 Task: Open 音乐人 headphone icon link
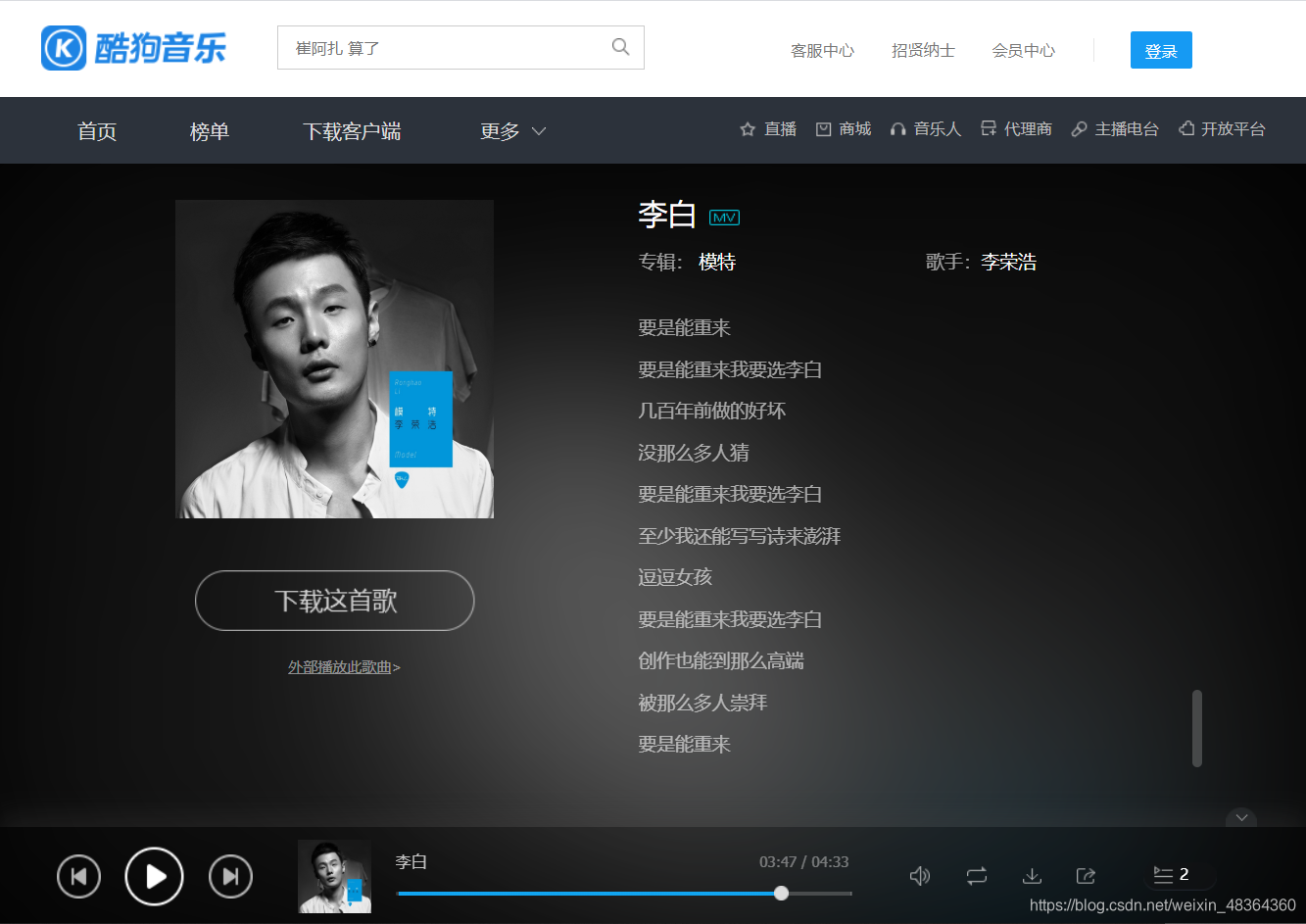tap(925, 129)
